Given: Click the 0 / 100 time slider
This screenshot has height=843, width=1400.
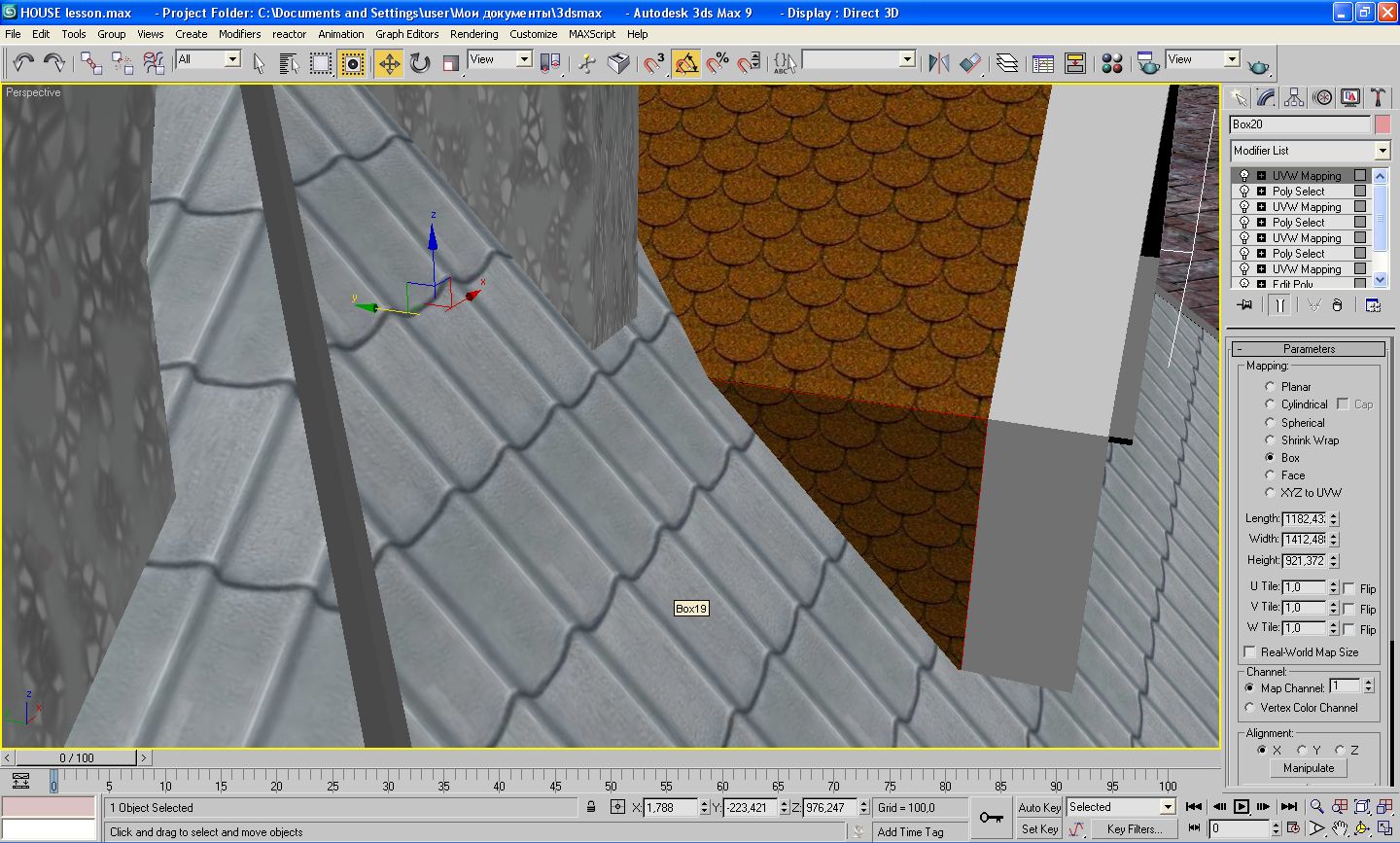Looking at the screenshot, I should (77, 757).
